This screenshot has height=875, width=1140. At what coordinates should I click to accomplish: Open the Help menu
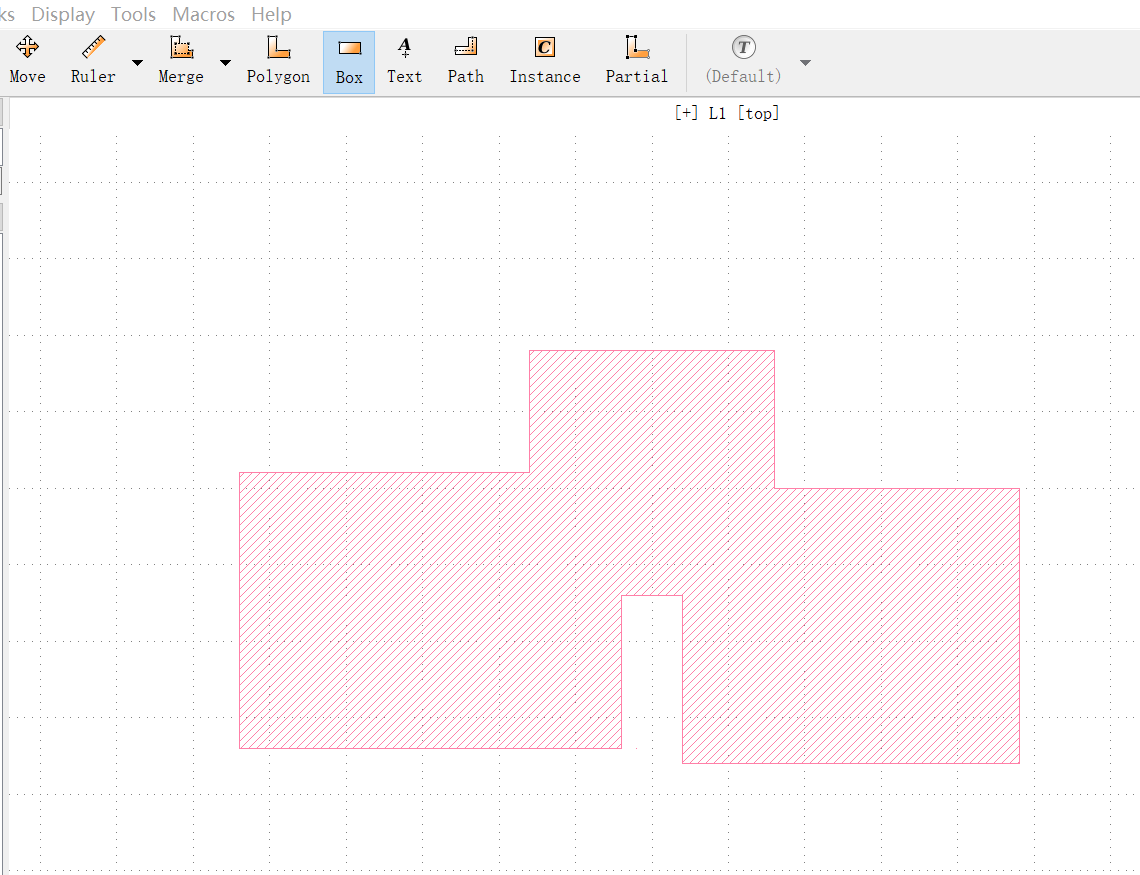pyautogui.click(x=271, y=14)
